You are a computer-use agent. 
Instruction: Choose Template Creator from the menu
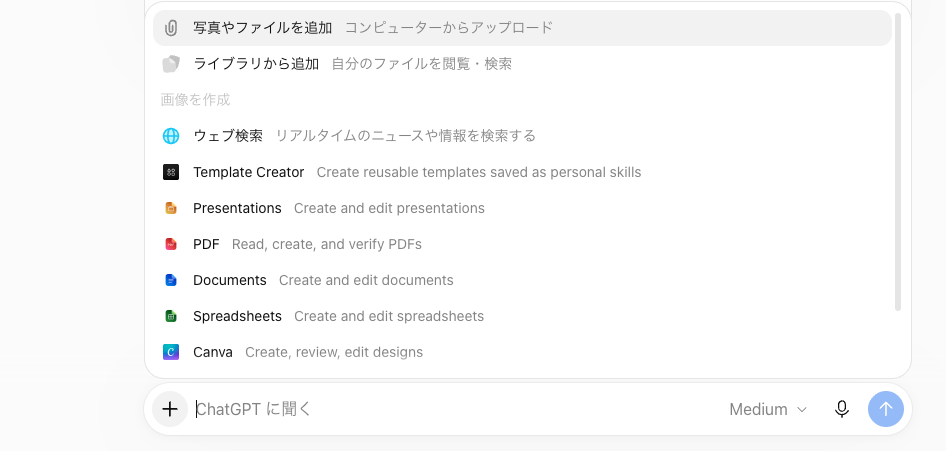tap(522, 172)
